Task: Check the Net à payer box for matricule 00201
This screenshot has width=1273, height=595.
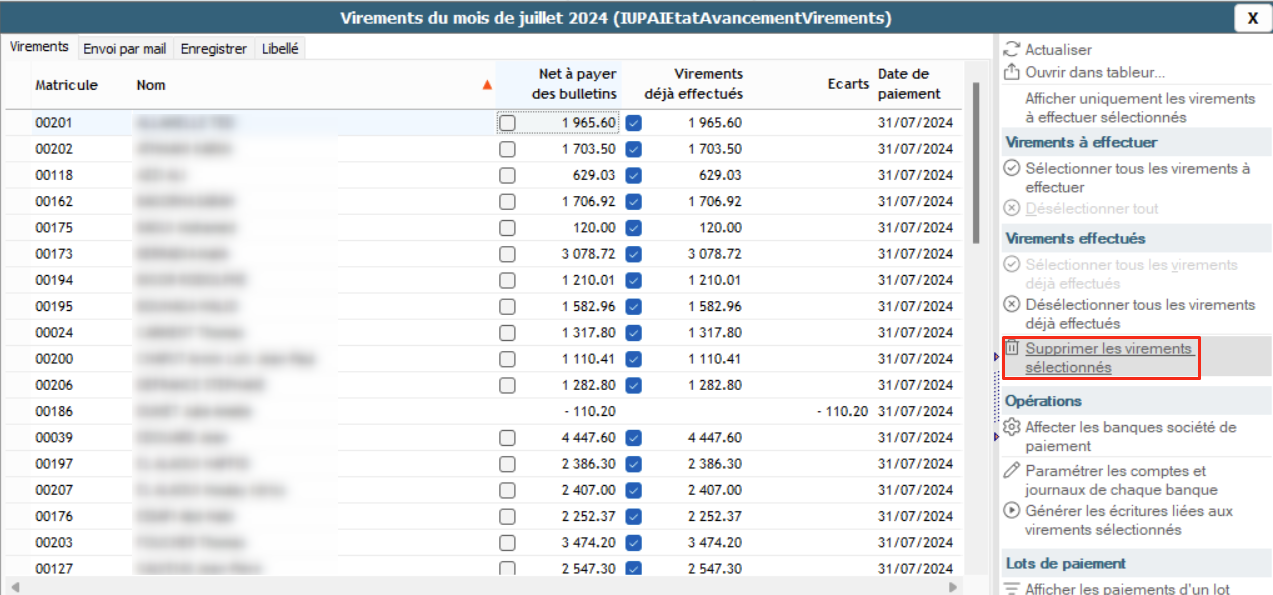Action: click(508, 123)
